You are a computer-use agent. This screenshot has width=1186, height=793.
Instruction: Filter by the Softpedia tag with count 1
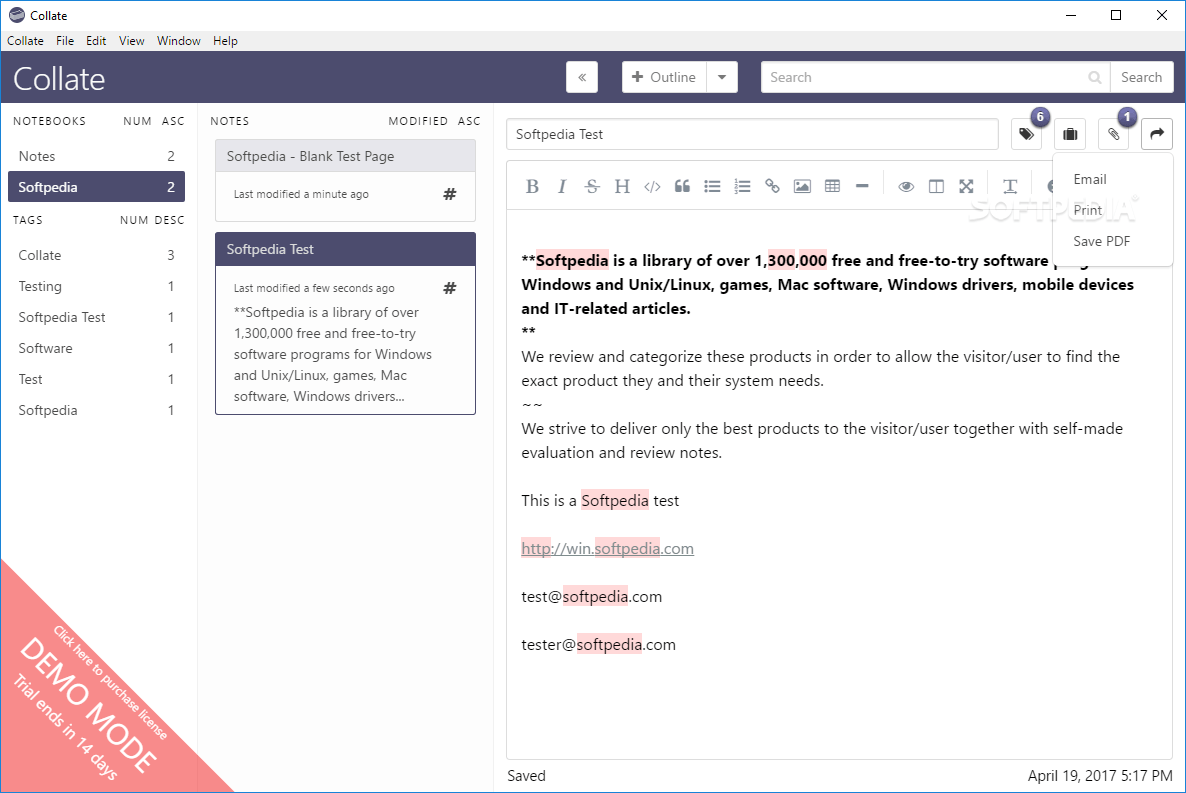[x=96, y=410]
